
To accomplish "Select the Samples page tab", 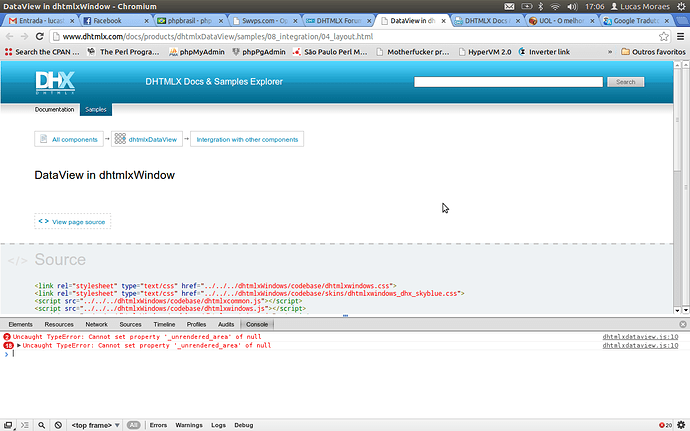I will (95, 110).
